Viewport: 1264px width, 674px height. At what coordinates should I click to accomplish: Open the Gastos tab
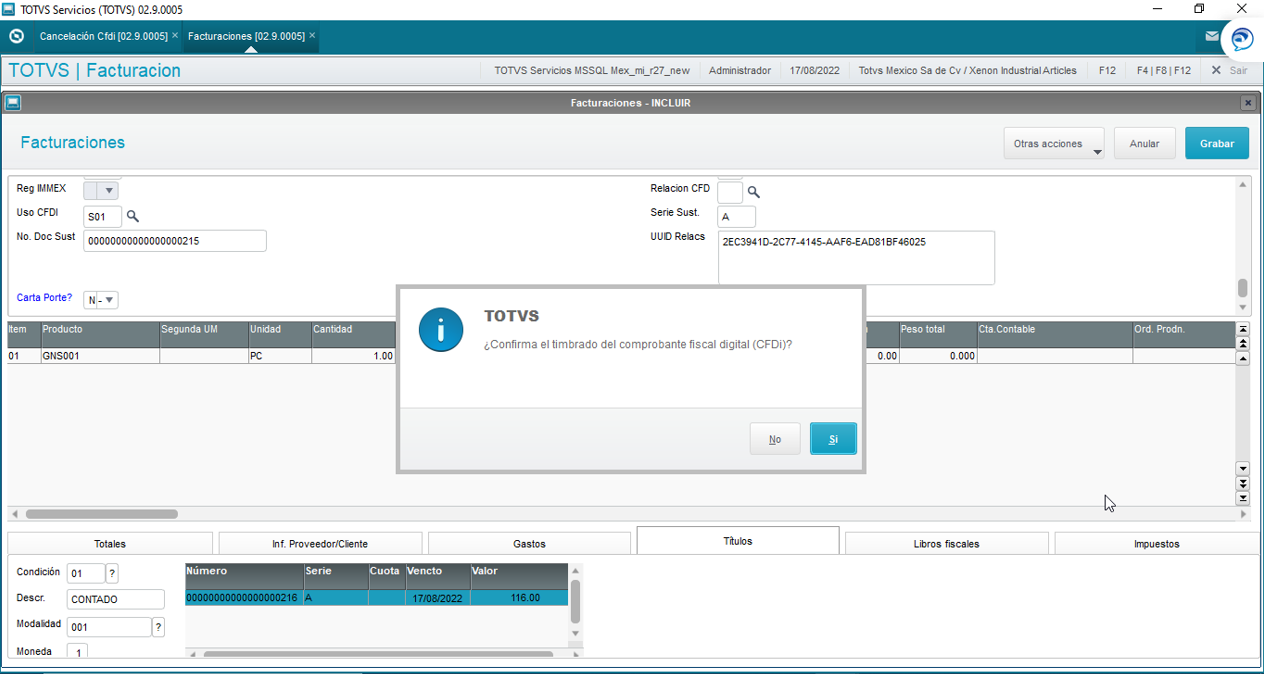529,544
